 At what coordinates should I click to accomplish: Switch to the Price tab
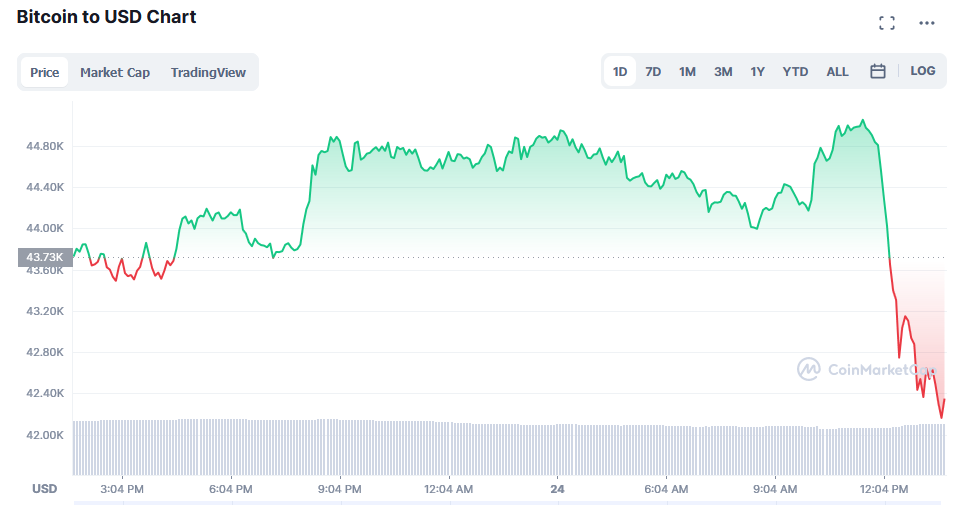[45, 72]
